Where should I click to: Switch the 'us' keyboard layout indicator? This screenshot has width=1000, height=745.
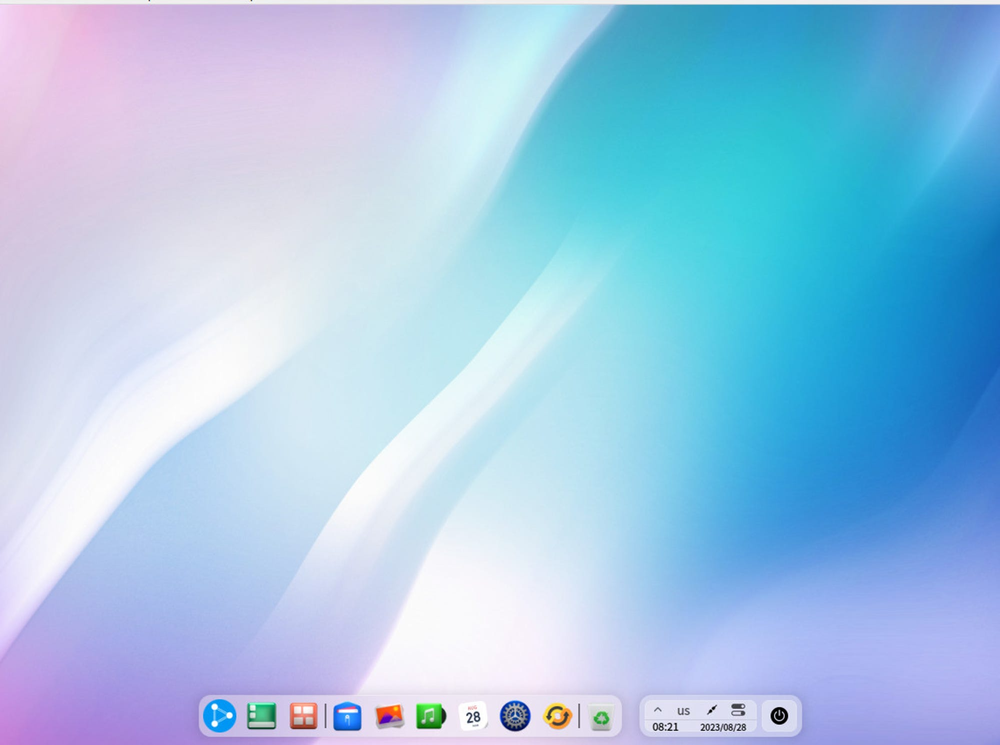(x=684, y=710)
